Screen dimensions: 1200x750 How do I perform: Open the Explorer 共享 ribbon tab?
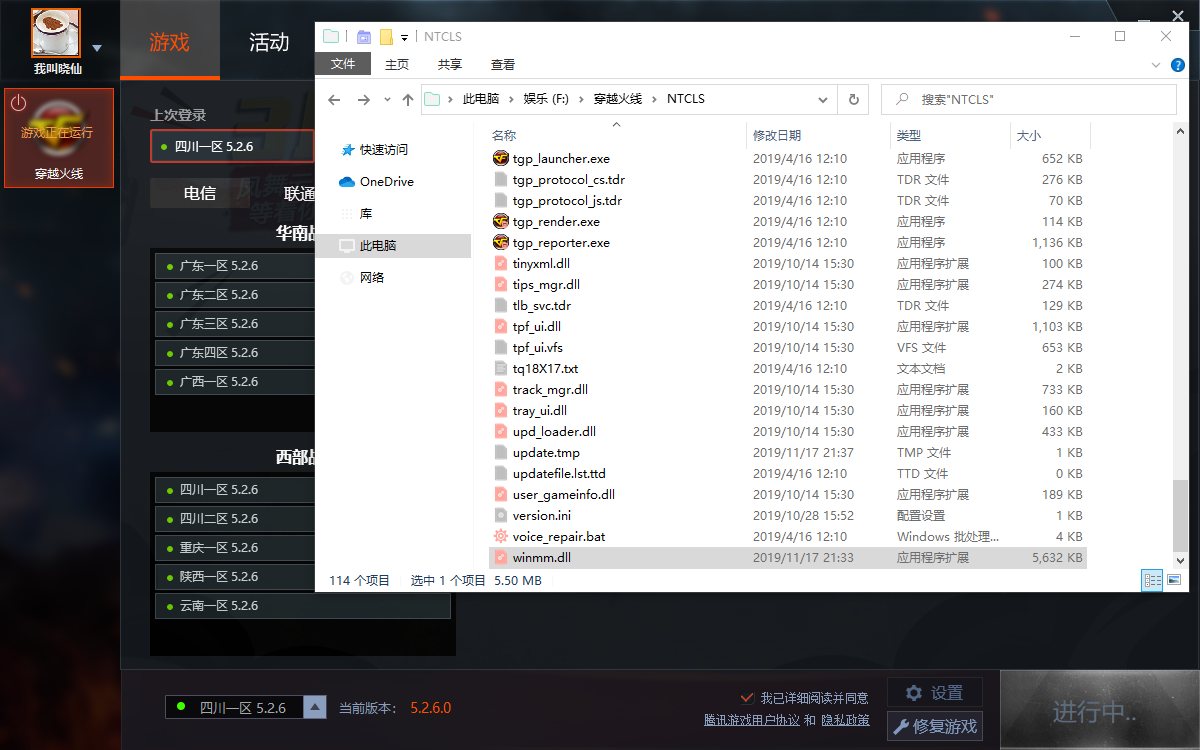[x=450, y=64]
